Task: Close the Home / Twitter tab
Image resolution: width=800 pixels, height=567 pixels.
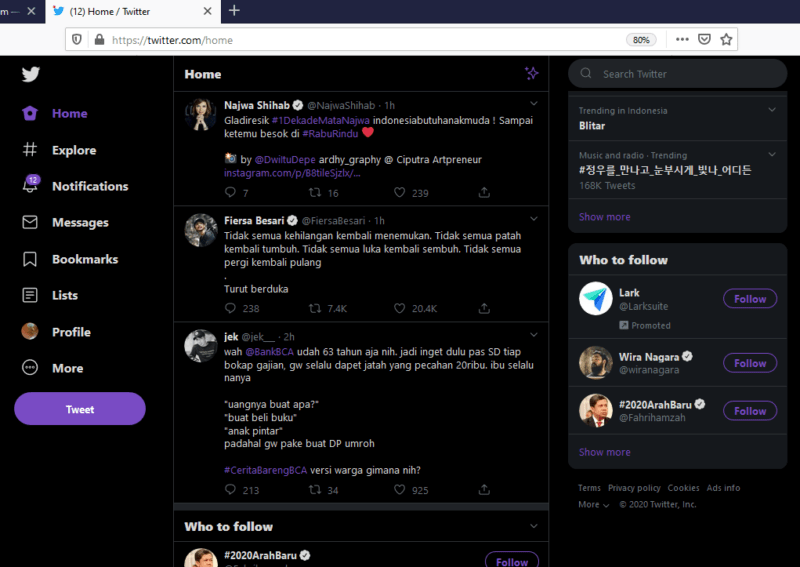Action: pos(208,11)
